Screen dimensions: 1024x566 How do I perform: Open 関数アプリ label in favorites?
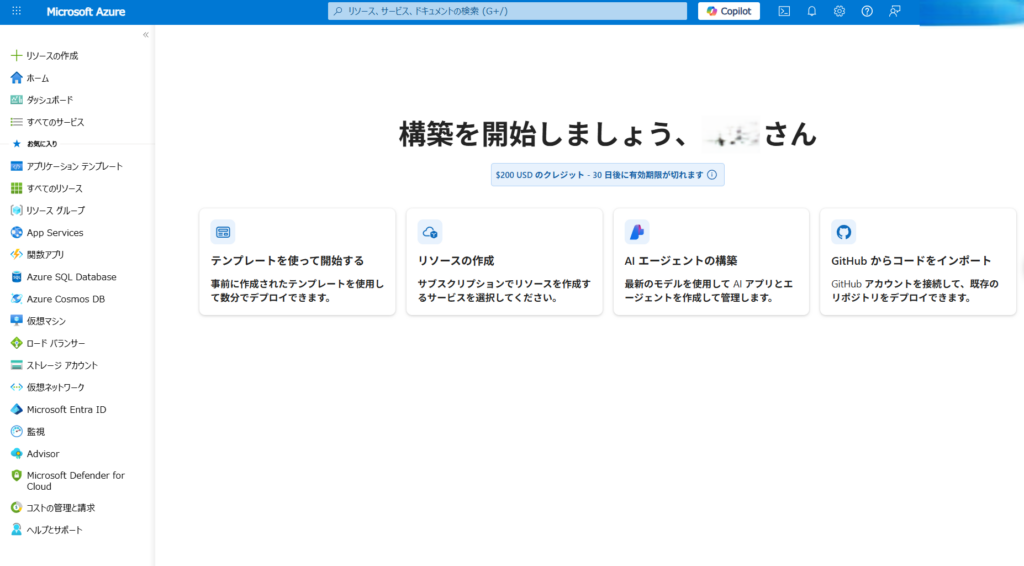[45, 255]
